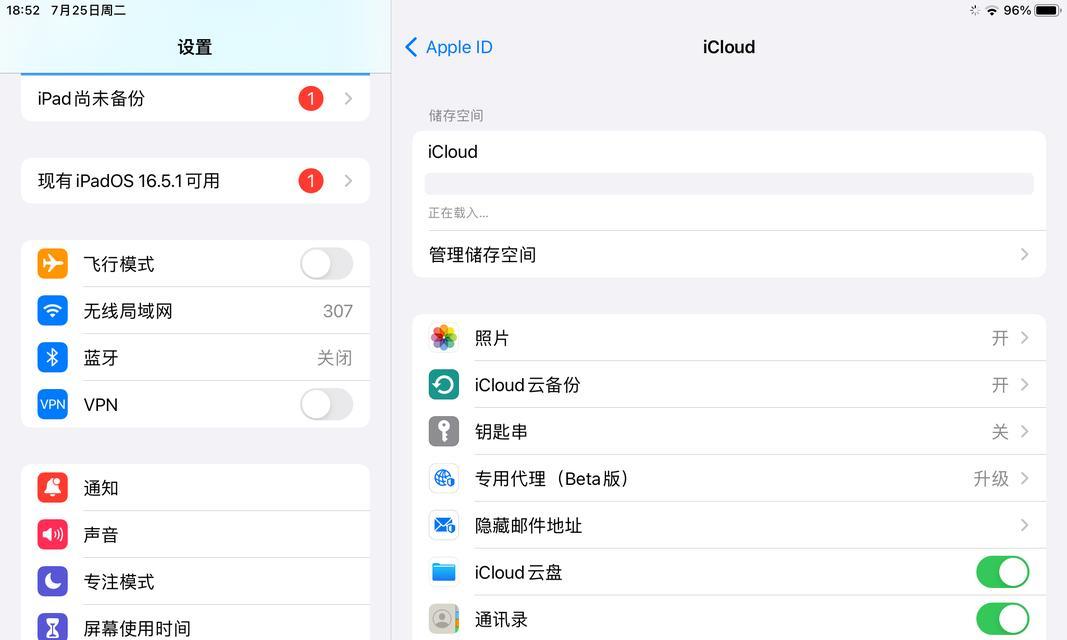Open 屏幕使用时间 screen time settings
1067x640 pixels.
coord(195,624)
